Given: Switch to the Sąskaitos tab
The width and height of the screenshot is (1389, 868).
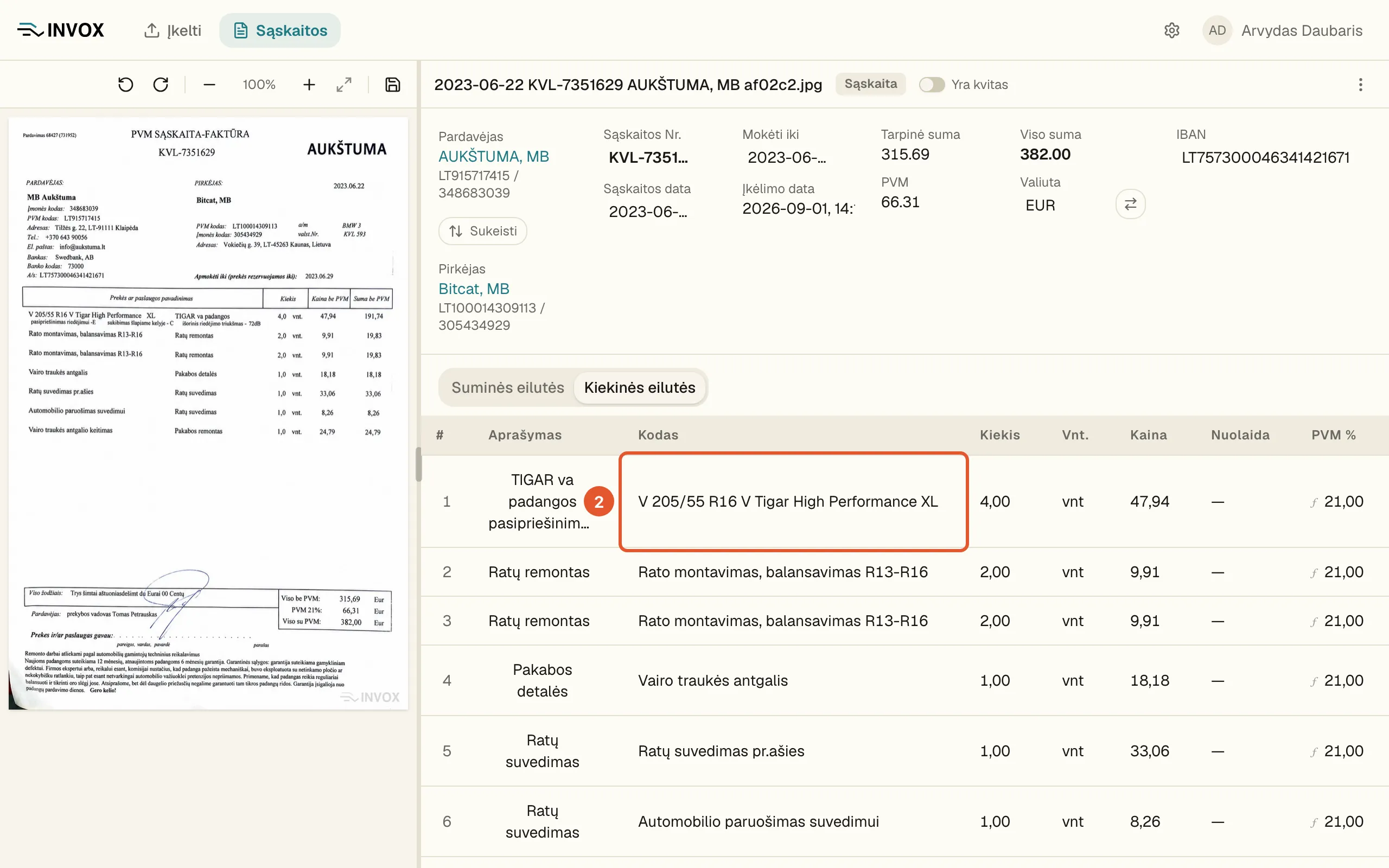Looking at the screenshot, I should click(x=280, y=30).
